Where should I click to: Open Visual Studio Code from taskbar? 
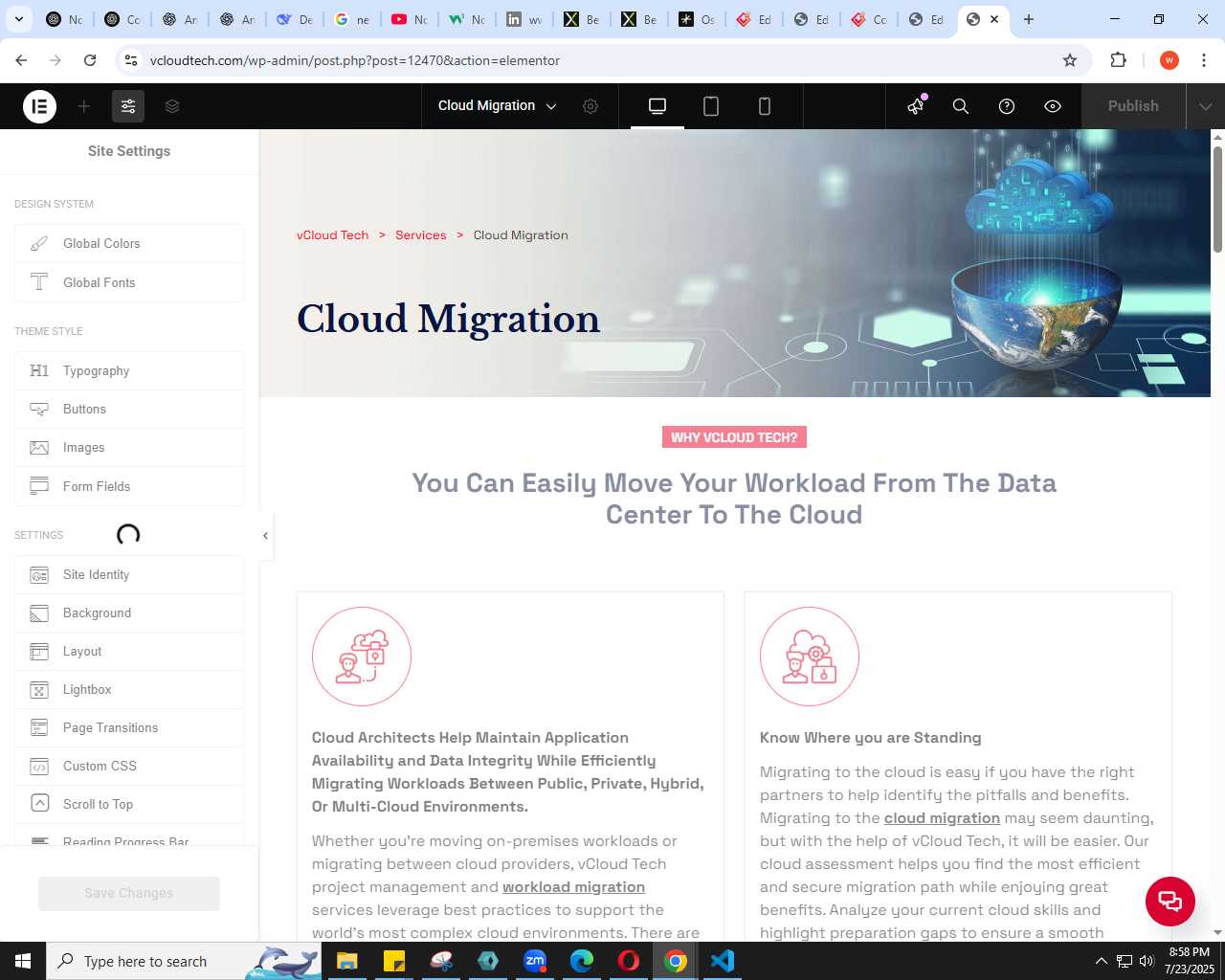coord(723,961)
